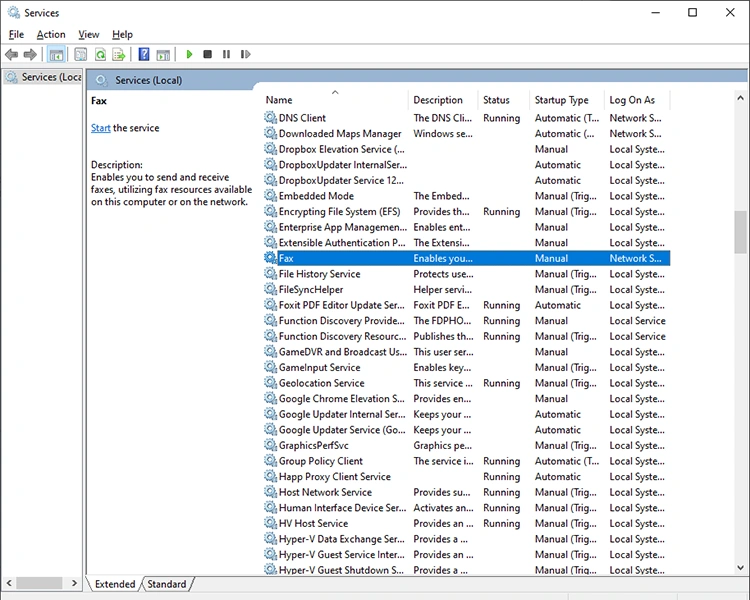Image resolution: width=750 pixels, height=600 pixels.
Task: Click the Restart Service button
Action: [245, 55]
